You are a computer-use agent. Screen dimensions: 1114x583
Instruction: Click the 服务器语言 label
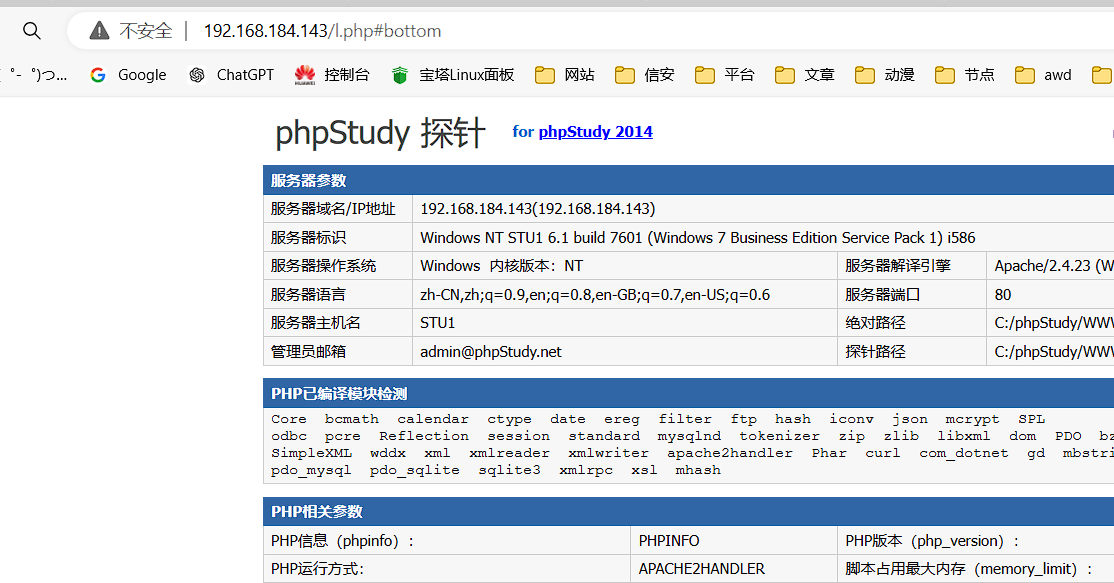coord(308,294)
